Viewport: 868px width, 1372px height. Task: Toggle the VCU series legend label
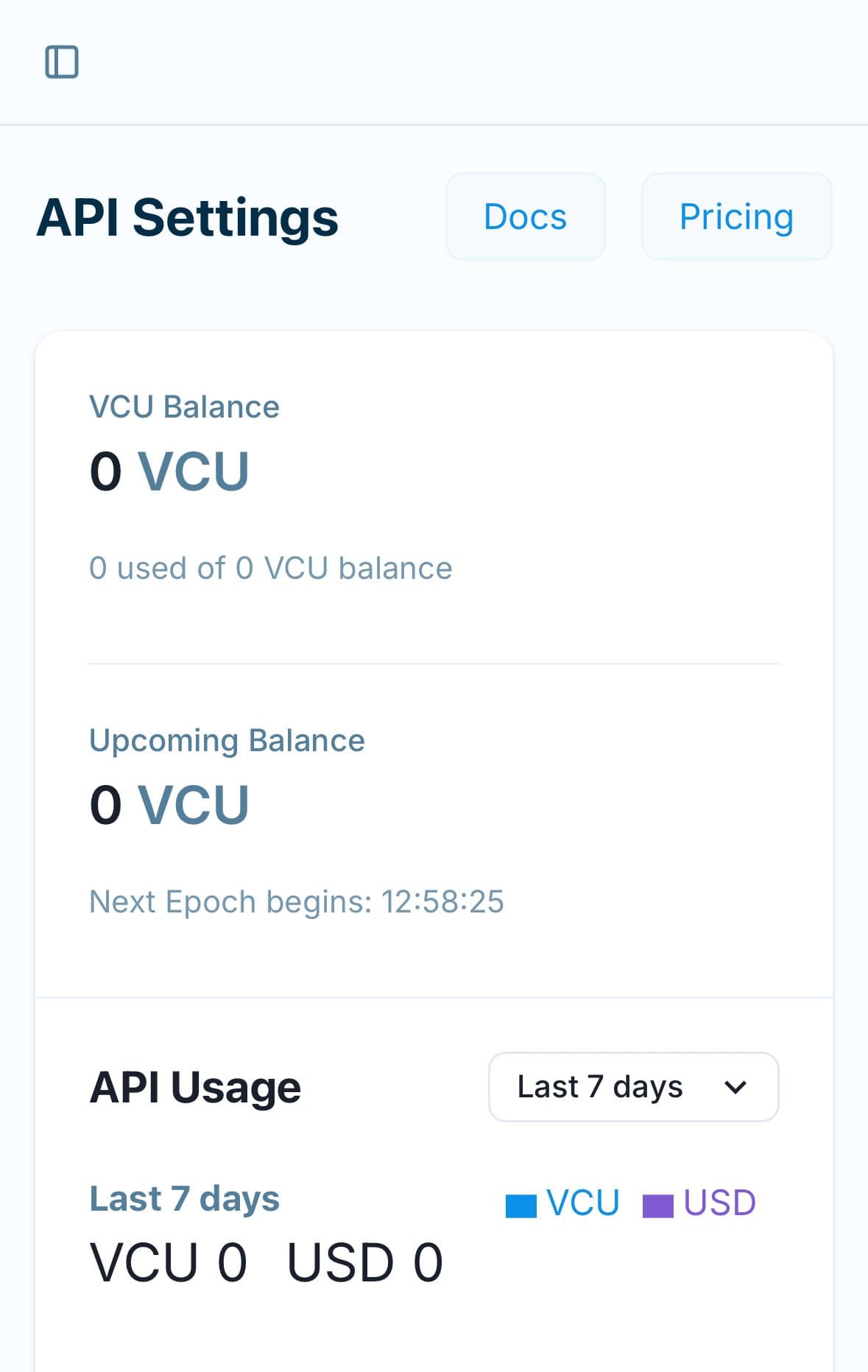tap(582, 1203)
